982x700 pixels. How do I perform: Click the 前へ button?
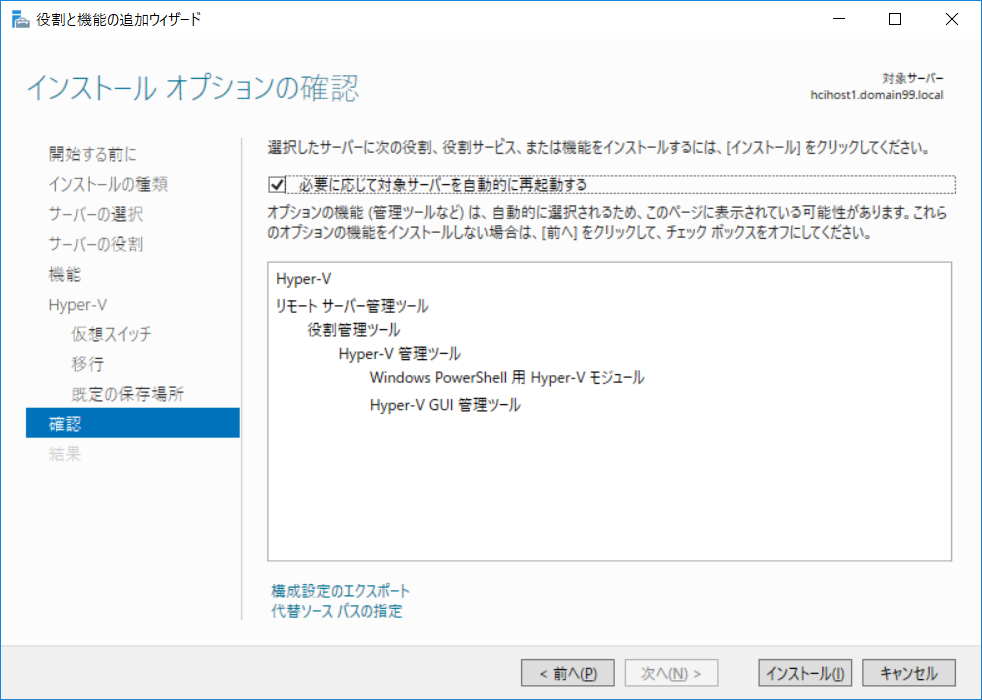click(567, 673)
